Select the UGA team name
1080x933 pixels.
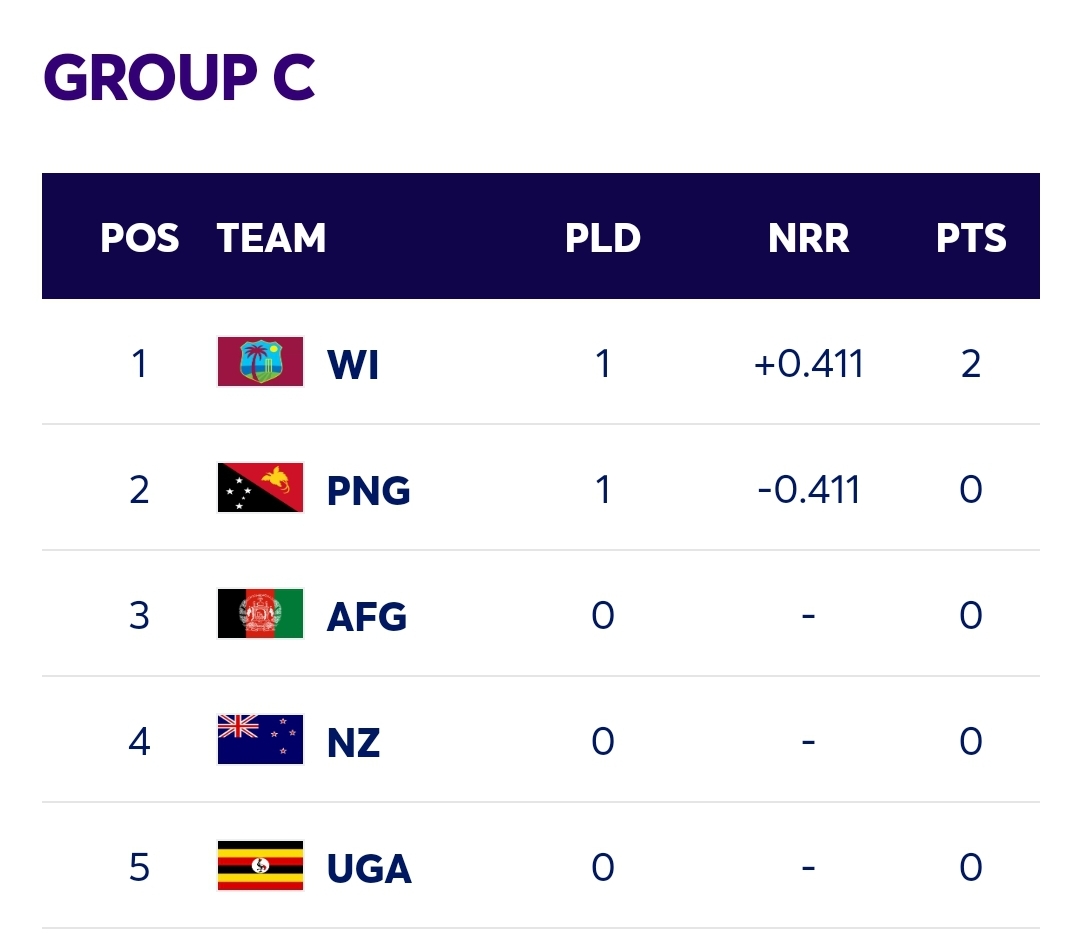tap(369, 868)
